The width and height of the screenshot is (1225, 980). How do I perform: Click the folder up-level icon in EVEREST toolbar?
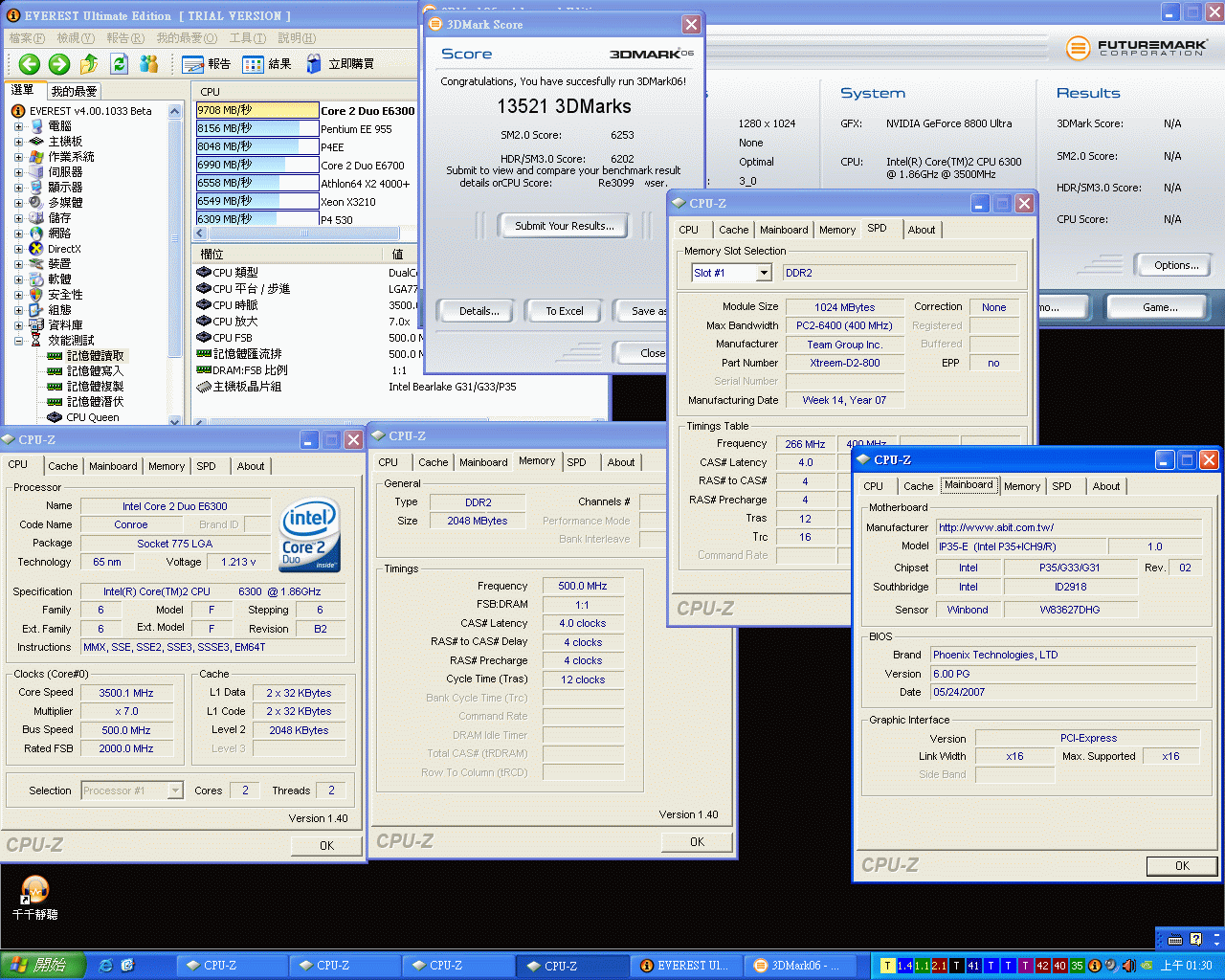click(89, 64)
